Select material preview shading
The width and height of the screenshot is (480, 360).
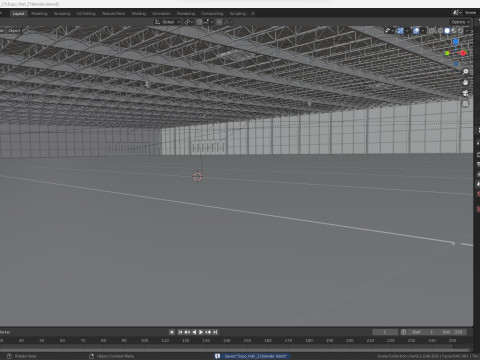[454, 31]
